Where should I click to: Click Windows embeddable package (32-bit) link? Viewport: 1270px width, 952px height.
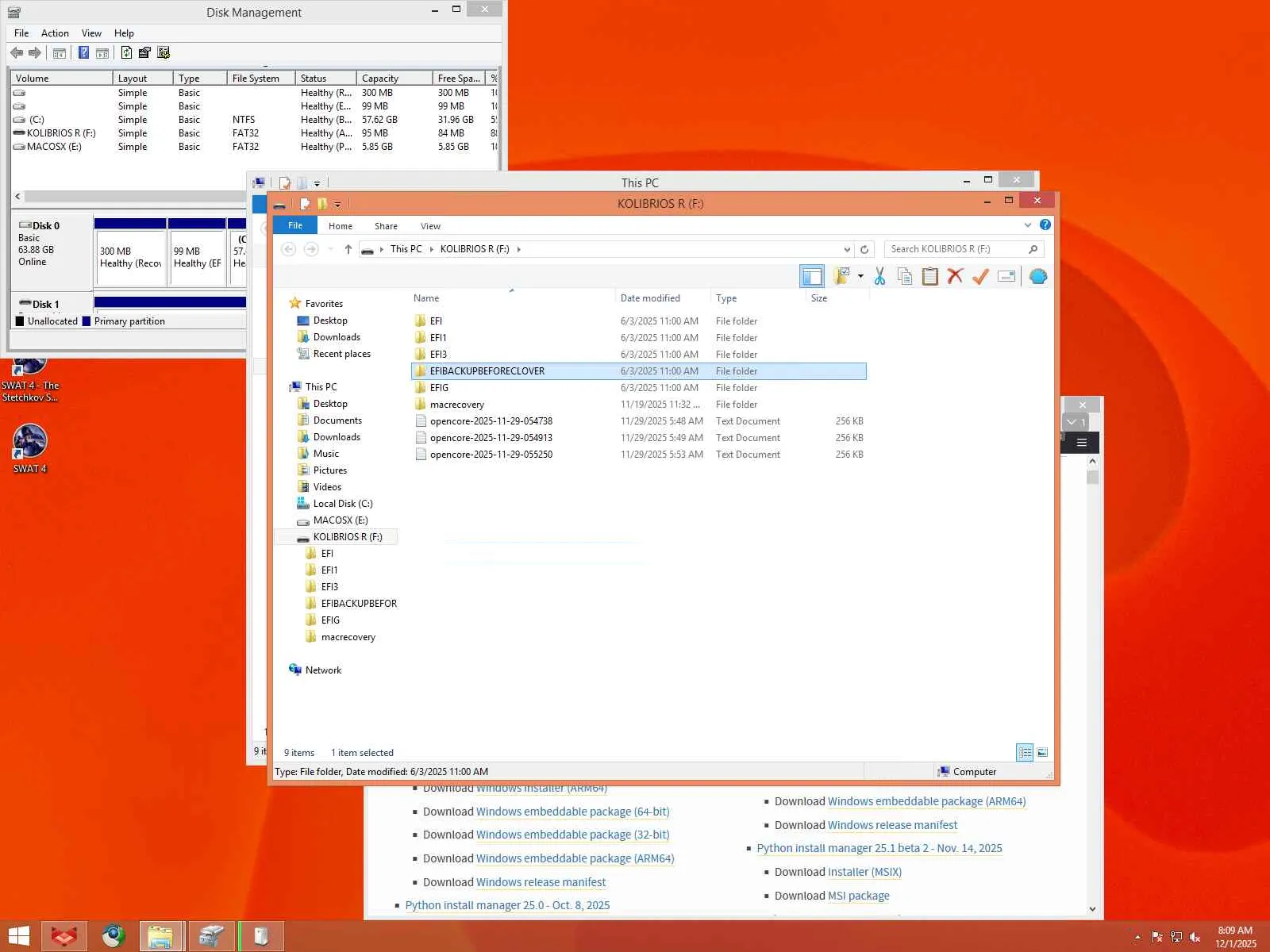572,835
